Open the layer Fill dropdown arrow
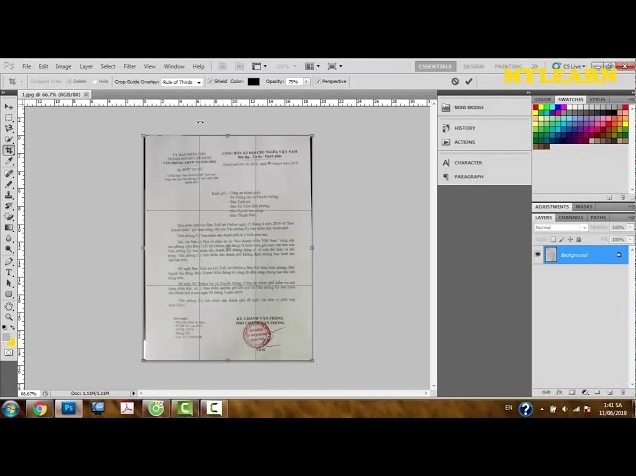 tap(630, 240)
